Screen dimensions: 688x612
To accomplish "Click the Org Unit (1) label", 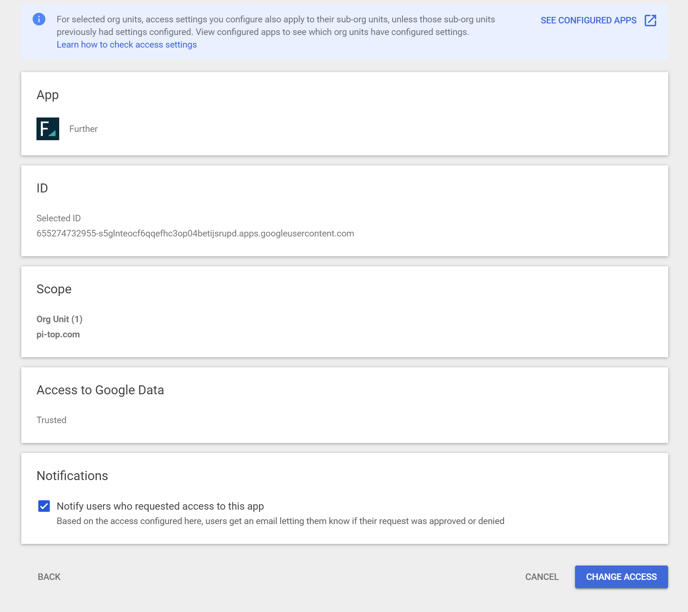I will coord(59,319).
